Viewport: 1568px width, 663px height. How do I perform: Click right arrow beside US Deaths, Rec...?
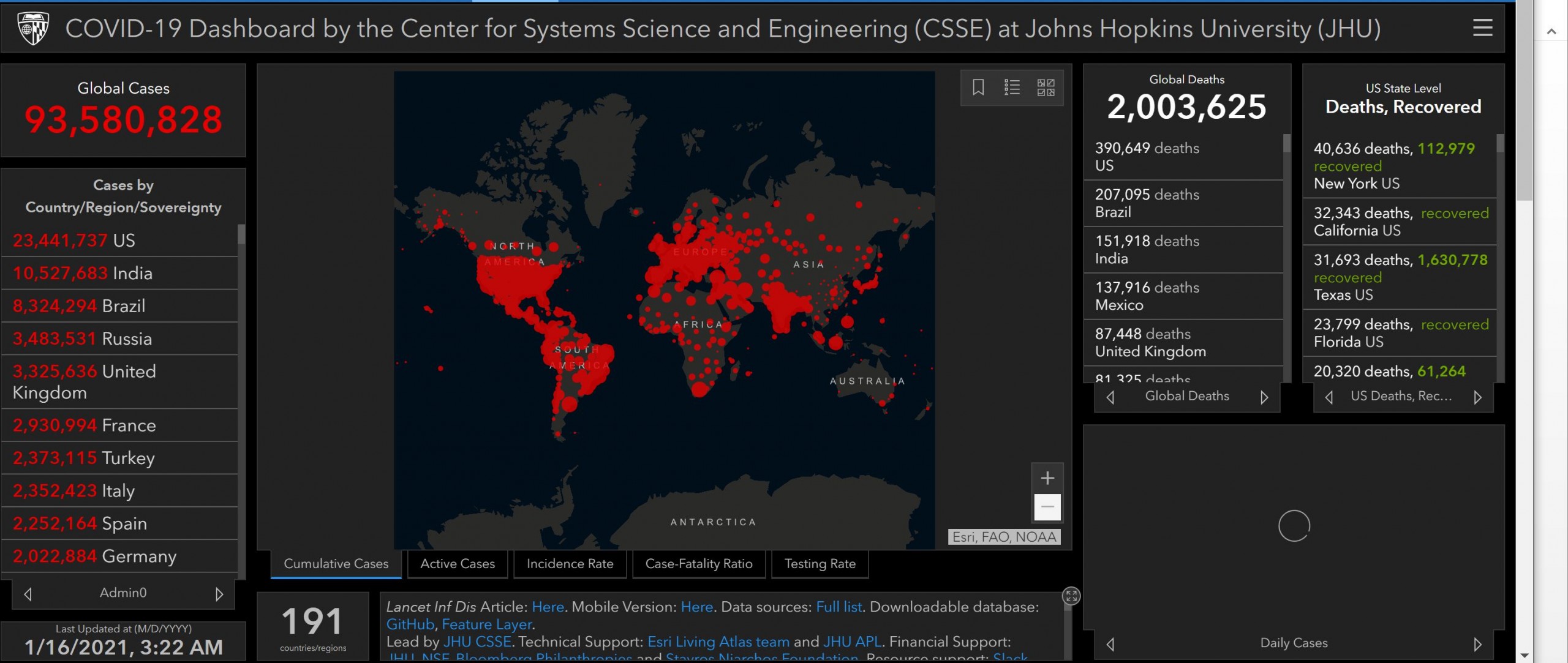click(1477, 397)
